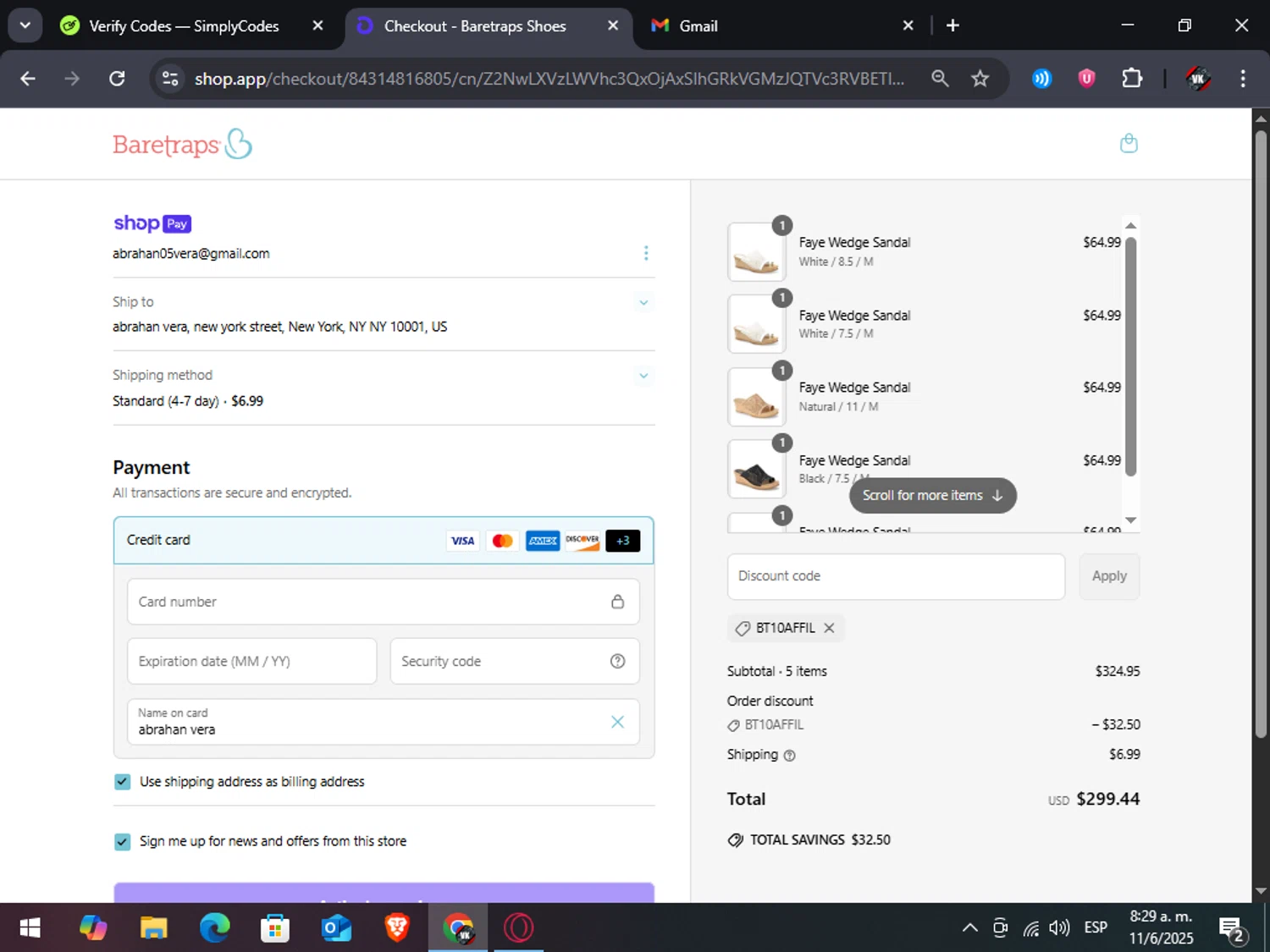Click the Apply discount button

(x=1109, y=576)
